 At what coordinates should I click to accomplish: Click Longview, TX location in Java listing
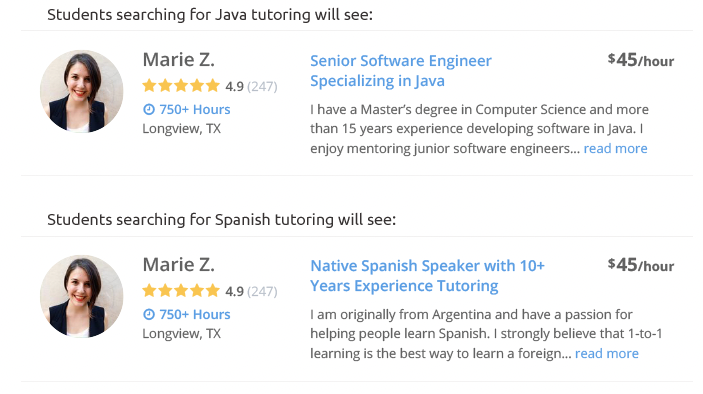coord(182,129)
